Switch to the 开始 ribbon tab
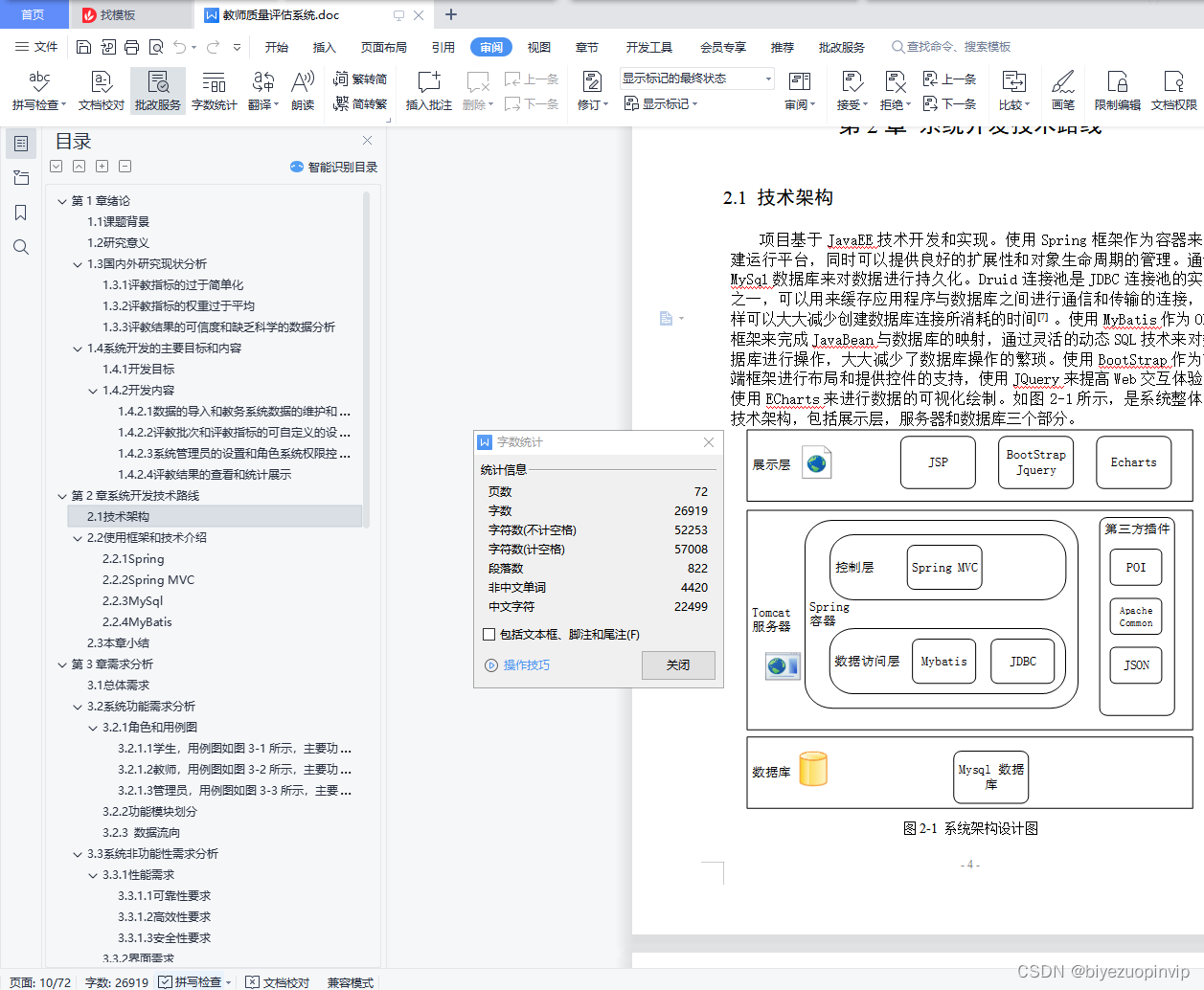Image resolution: width=1204 pixels, height=990 pixels. tap(277, 47)
